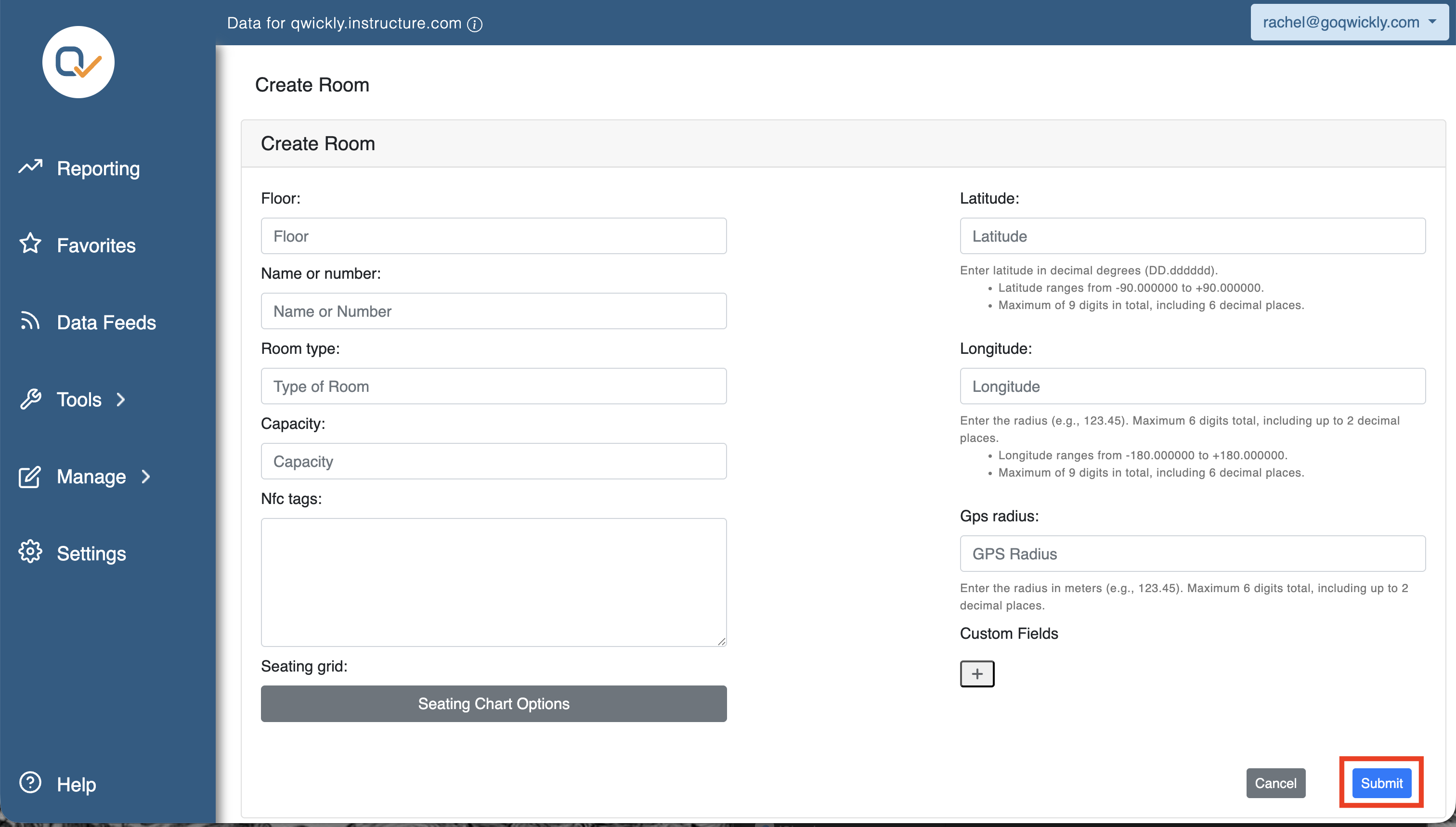Click the 'Room type:' label
The image size is (1456, 827).
click(x=300, y=348)
